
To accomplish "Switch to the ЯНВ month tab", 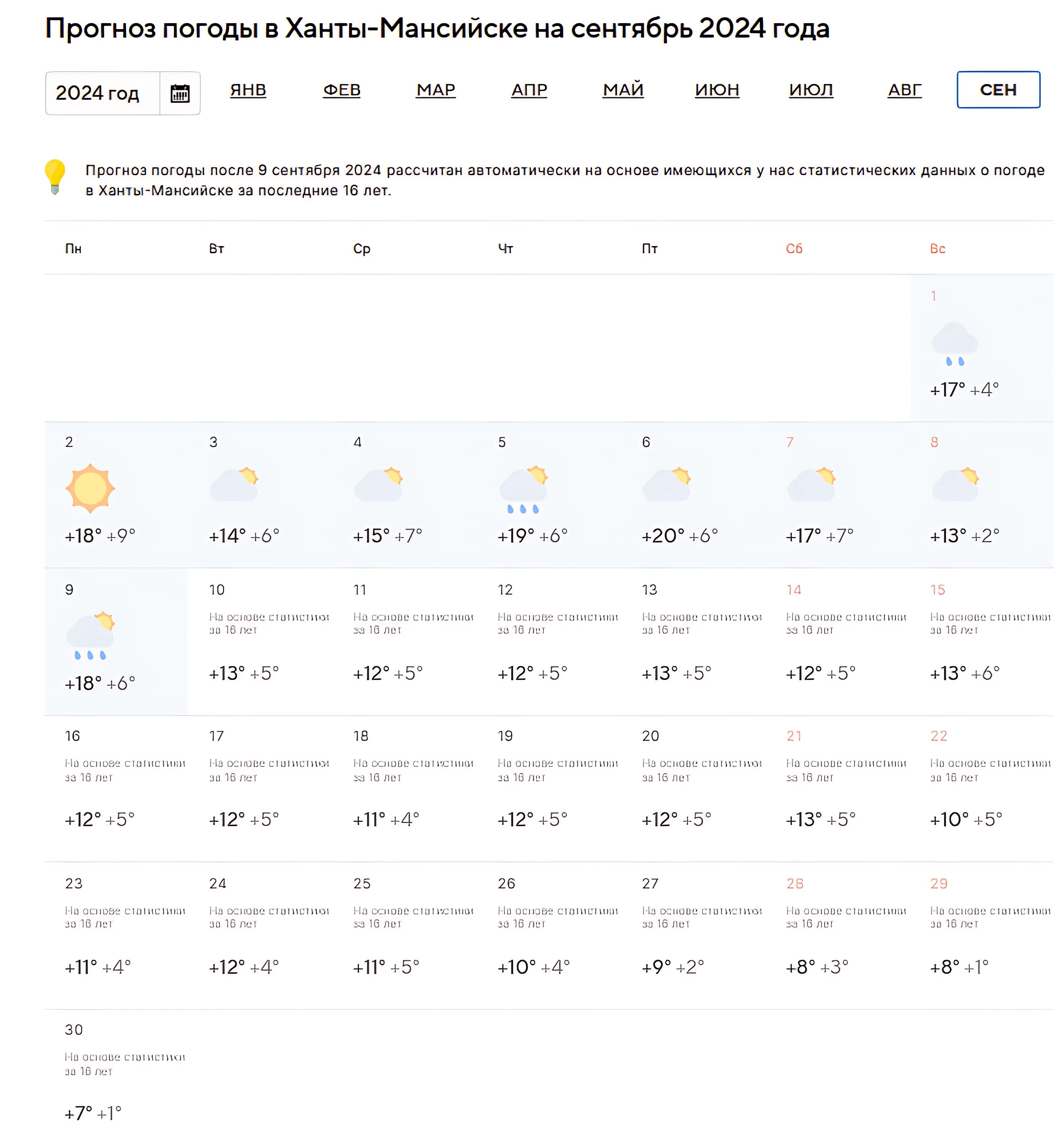I will (248, 90).
